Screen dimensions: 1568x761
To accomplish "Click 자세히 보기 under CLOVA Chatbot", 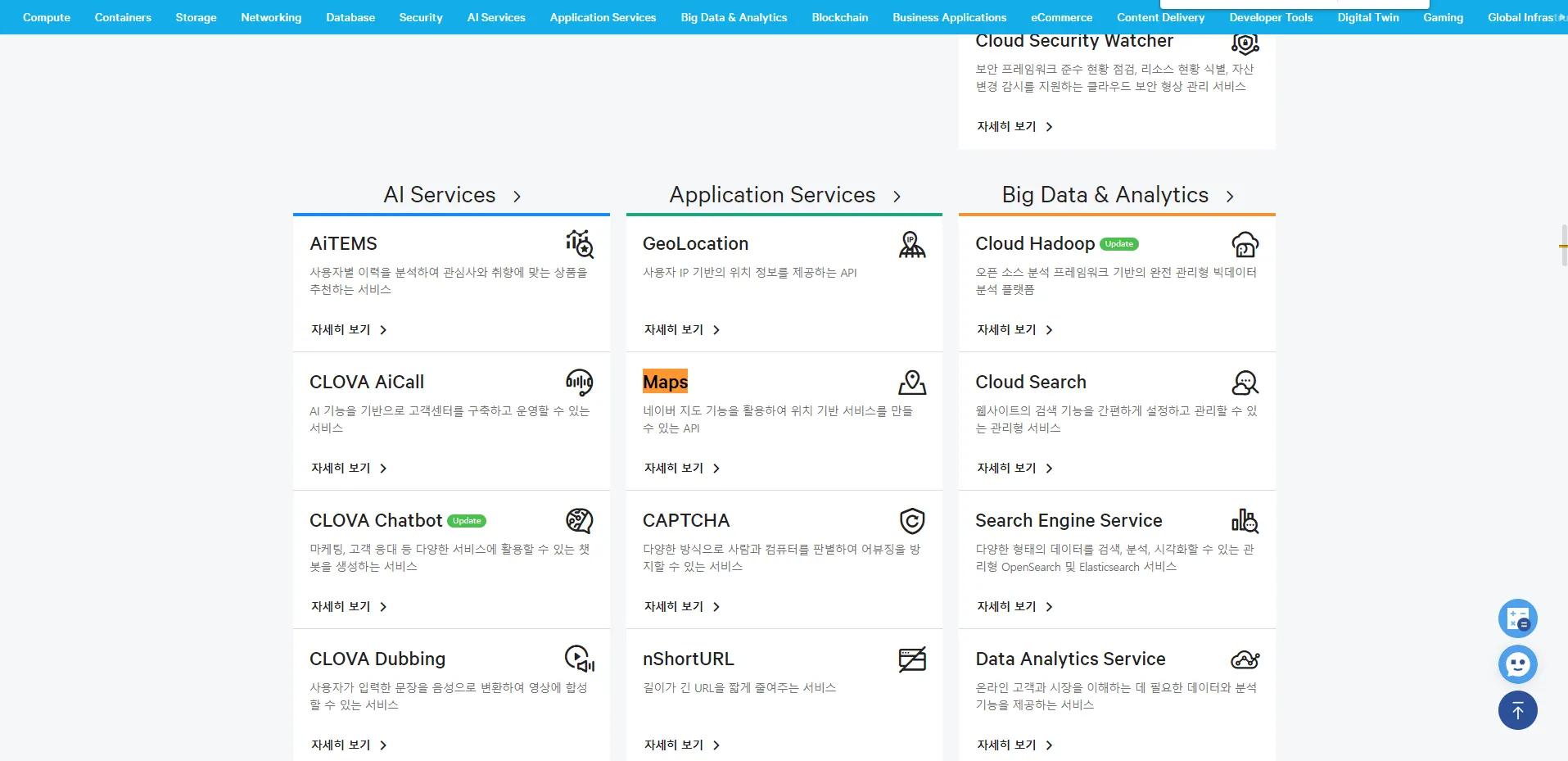I will click(349, 606).
